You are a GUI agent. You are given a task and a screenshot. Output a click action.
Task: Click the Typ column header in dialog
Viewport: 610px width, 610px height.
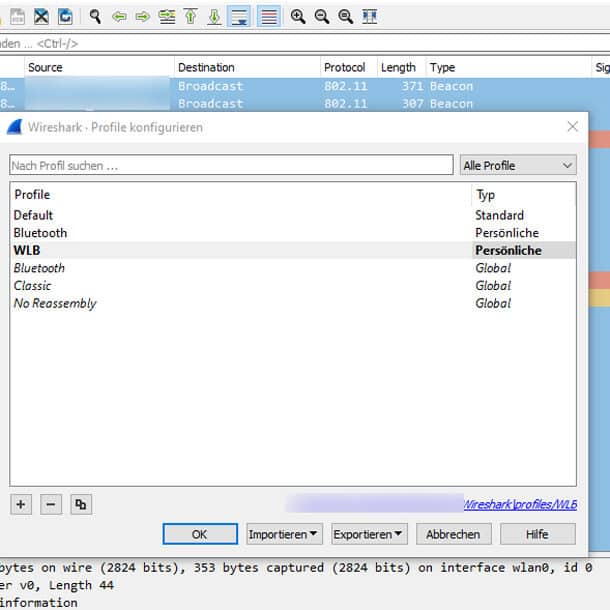524,195
